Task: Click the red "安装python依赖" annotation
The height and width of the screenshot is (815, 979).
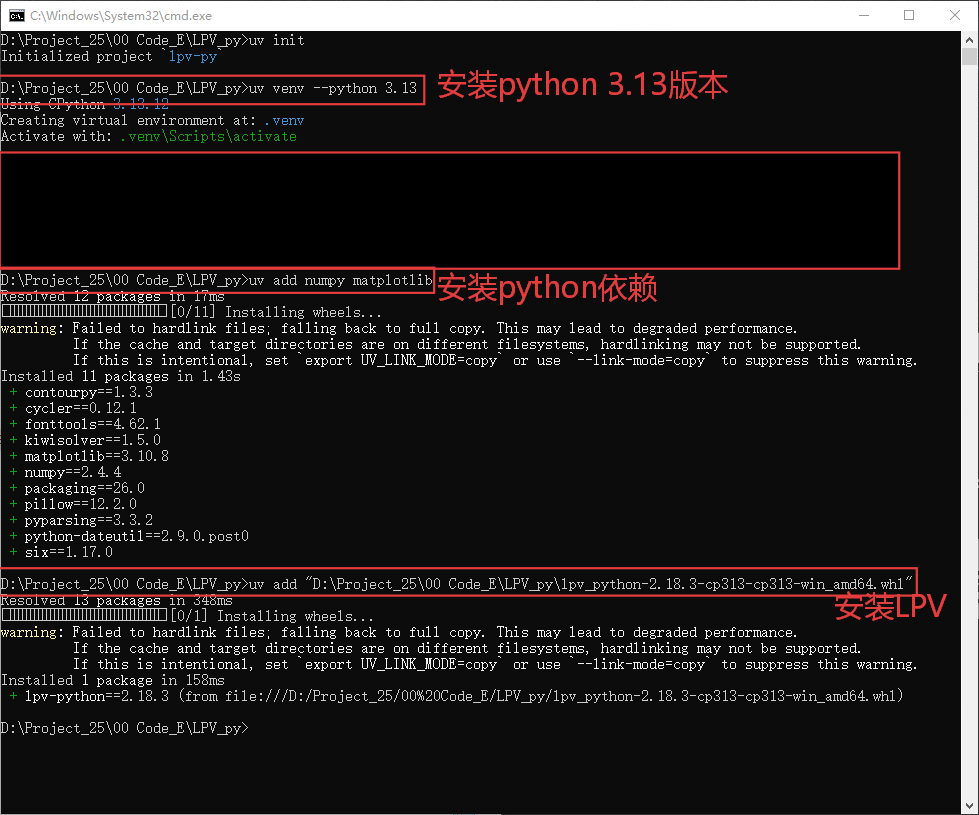Action: tap(547, 289)
